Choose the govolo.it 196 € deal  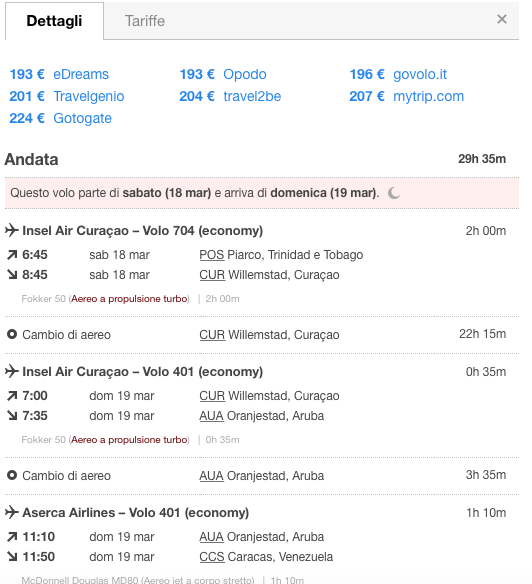pos(398,74)
